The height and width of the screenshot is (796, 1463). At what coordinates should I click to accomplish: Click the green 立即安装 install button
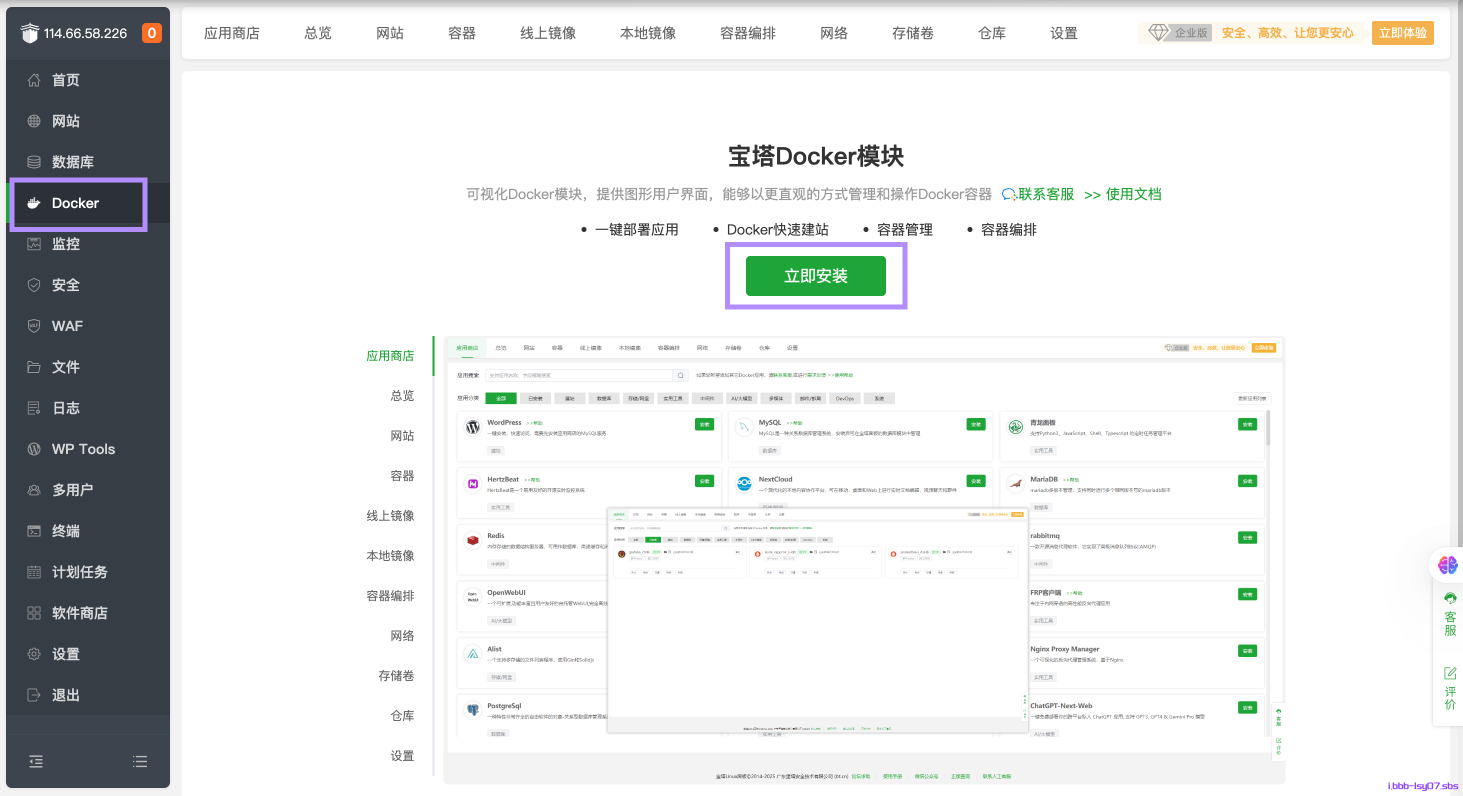pos(816,276)
